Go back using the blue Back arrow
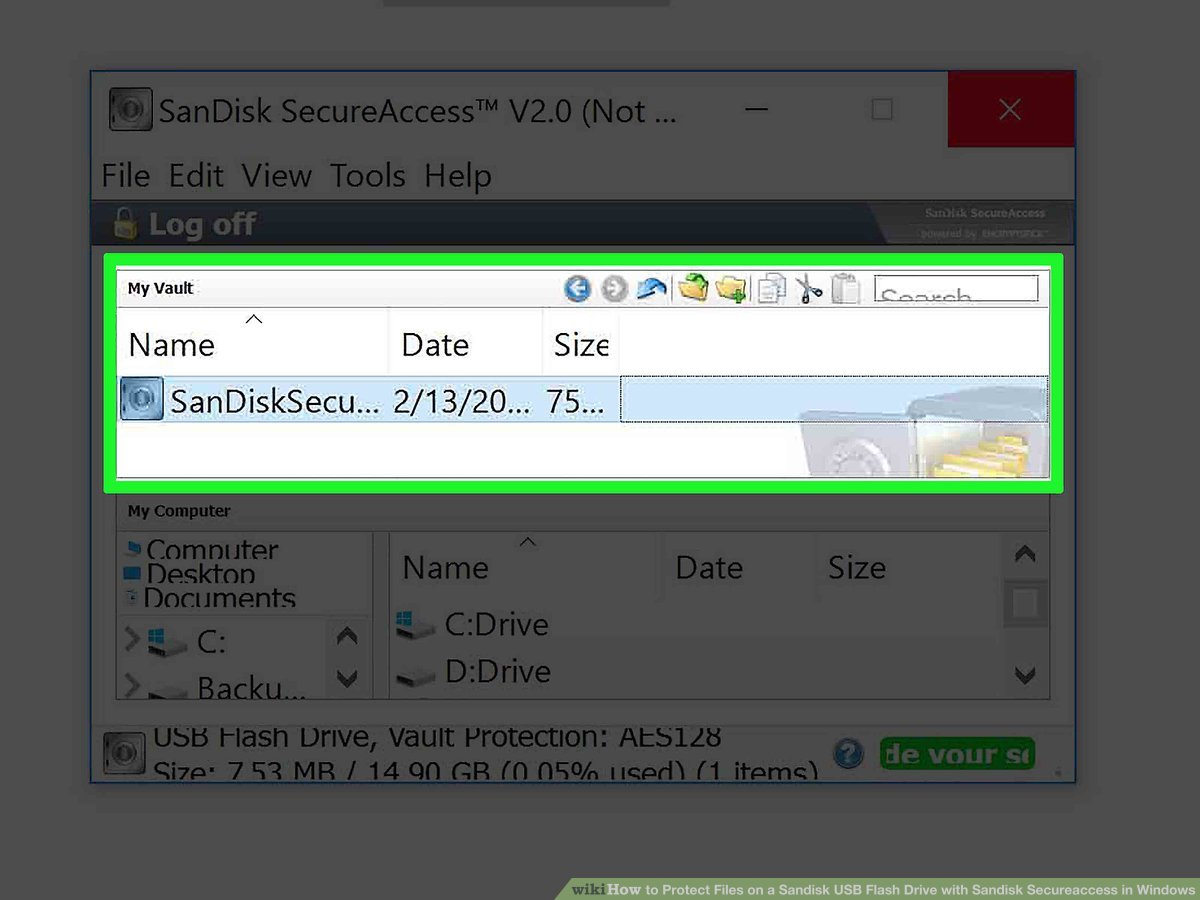Screen dimensions: 1200x900 (578, 289)
